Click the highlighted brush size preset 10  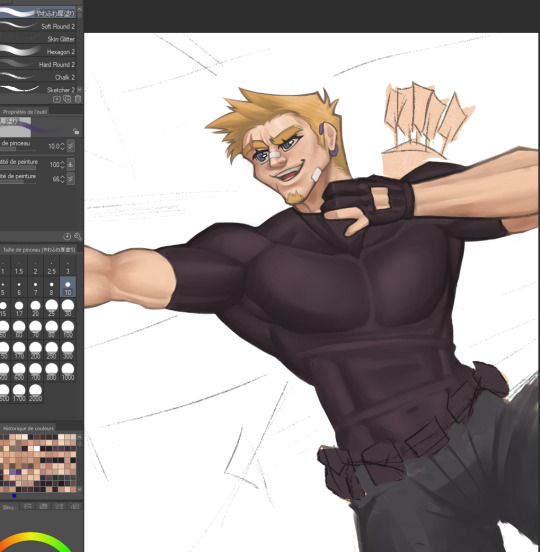[68, 287]
